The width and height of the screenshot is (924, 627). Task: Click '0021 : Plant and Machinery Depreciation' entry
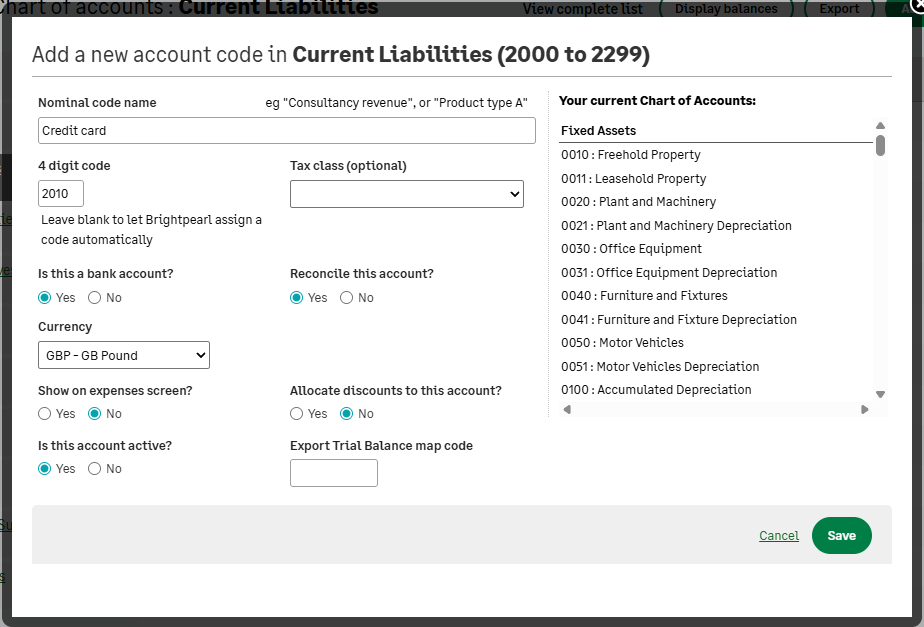point(676,226)
